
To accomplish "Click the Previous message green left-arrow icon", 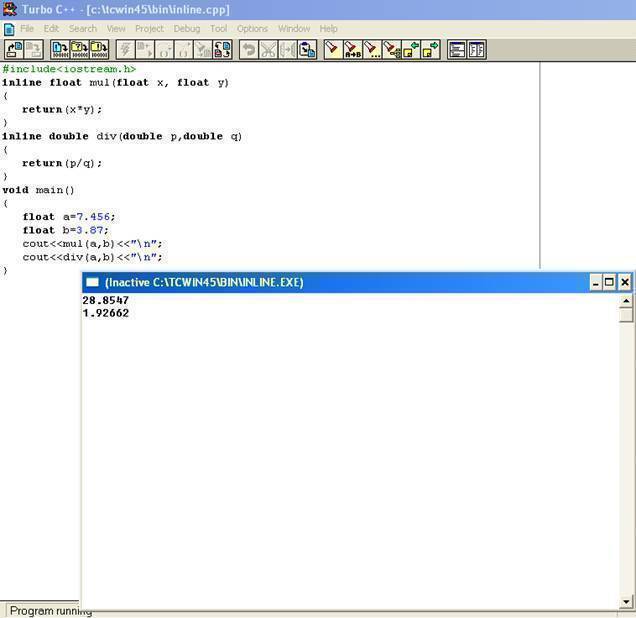I will coord(410,50).
